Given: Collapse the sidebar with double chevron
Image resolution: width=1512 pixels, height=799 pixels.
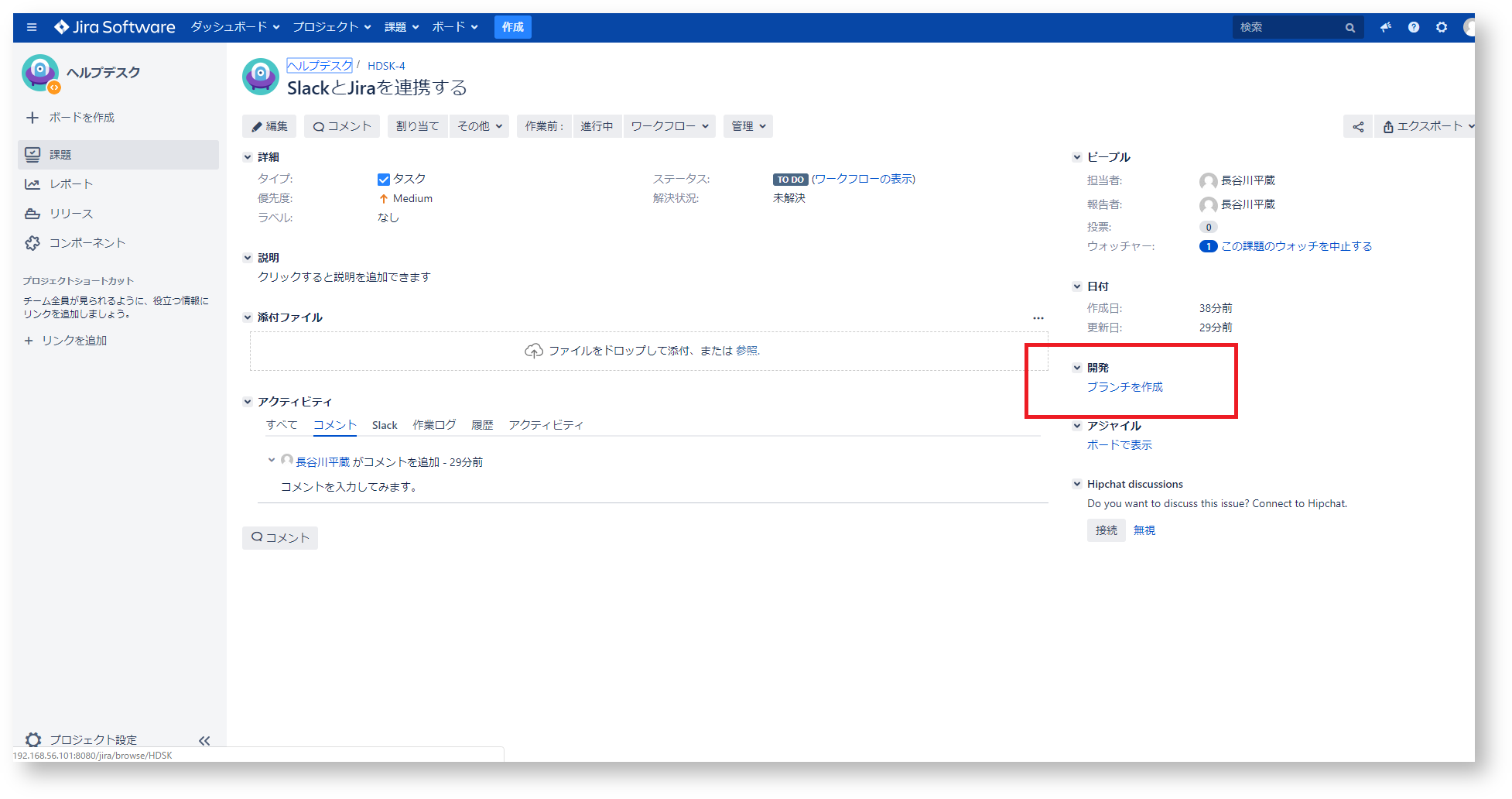Looking at the screenshot, I should 204,741.
